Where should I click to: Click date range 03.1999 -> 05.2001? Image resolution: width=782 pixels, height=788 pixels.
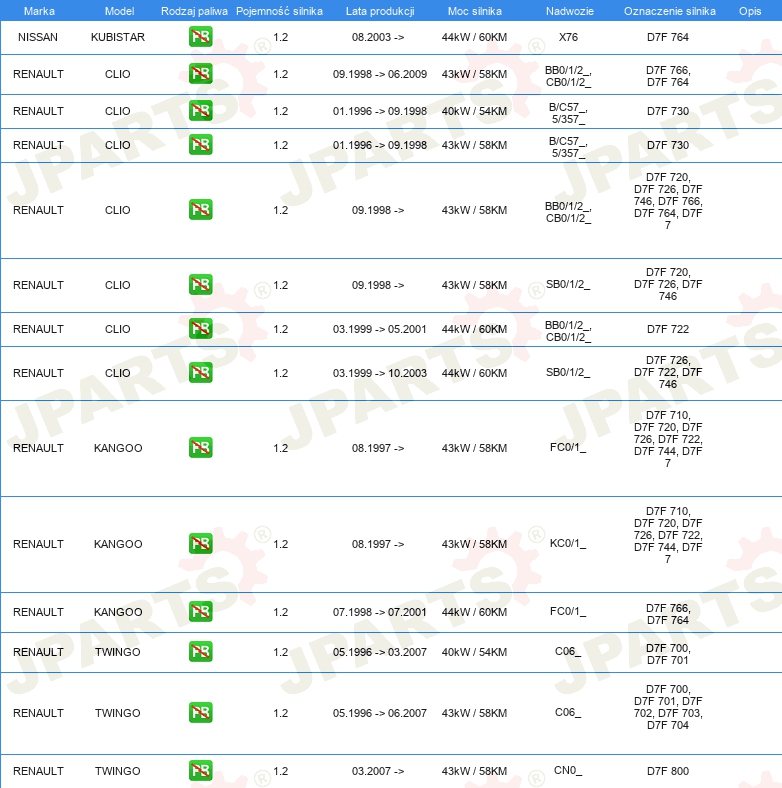[379, 329]
